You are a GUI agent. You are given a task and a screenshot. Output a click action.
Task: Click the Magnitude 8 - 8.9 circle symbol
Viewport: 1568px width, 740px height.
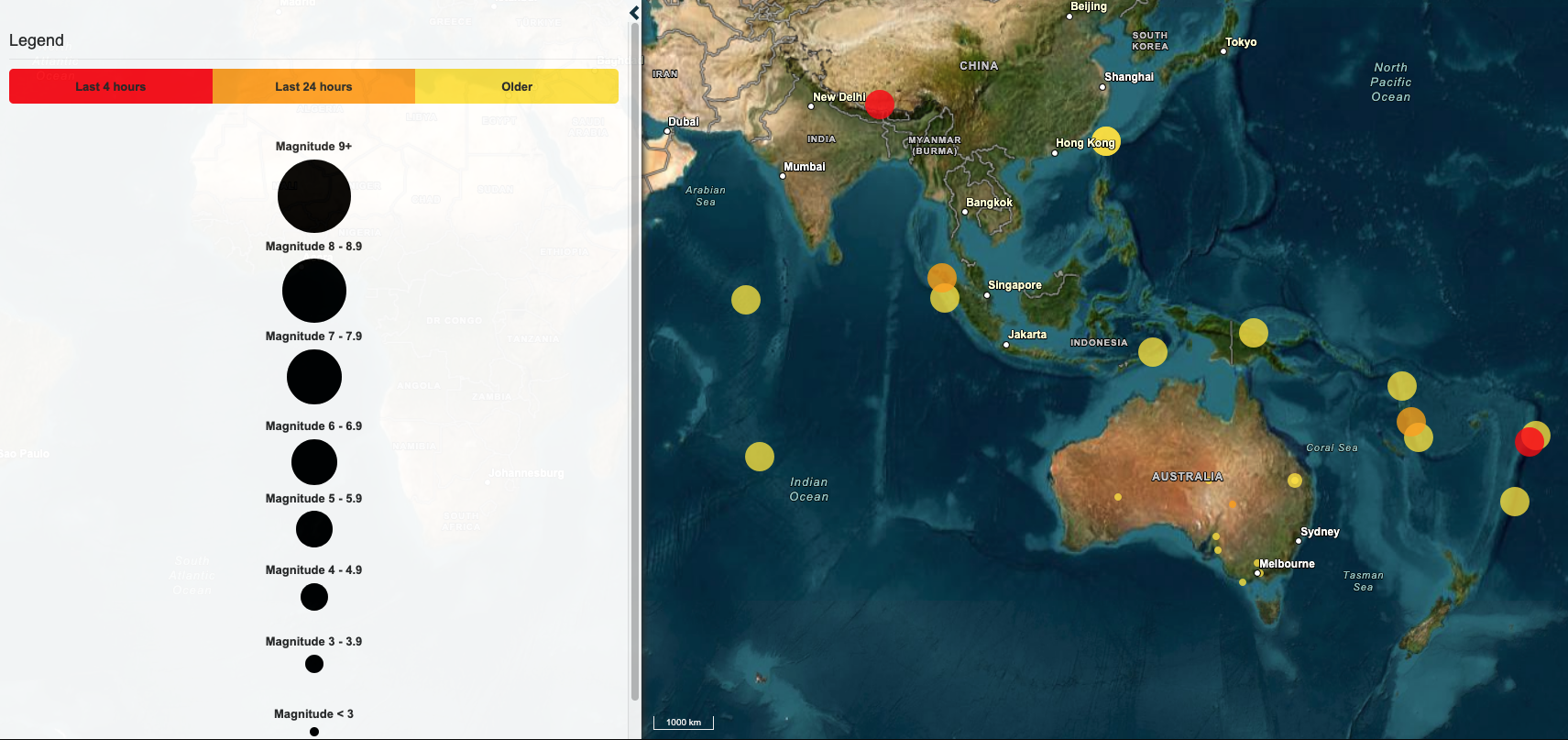(x=314, y=291)
